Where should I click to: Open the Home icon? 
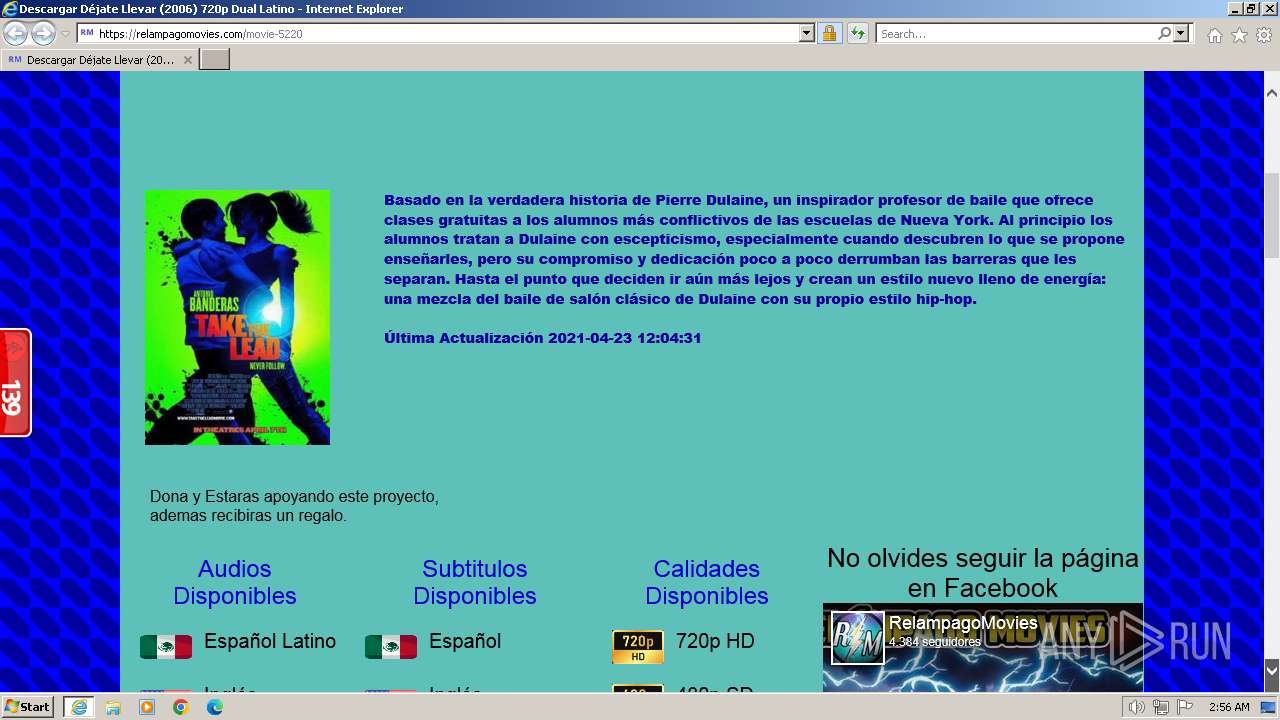click(1214, 35)
